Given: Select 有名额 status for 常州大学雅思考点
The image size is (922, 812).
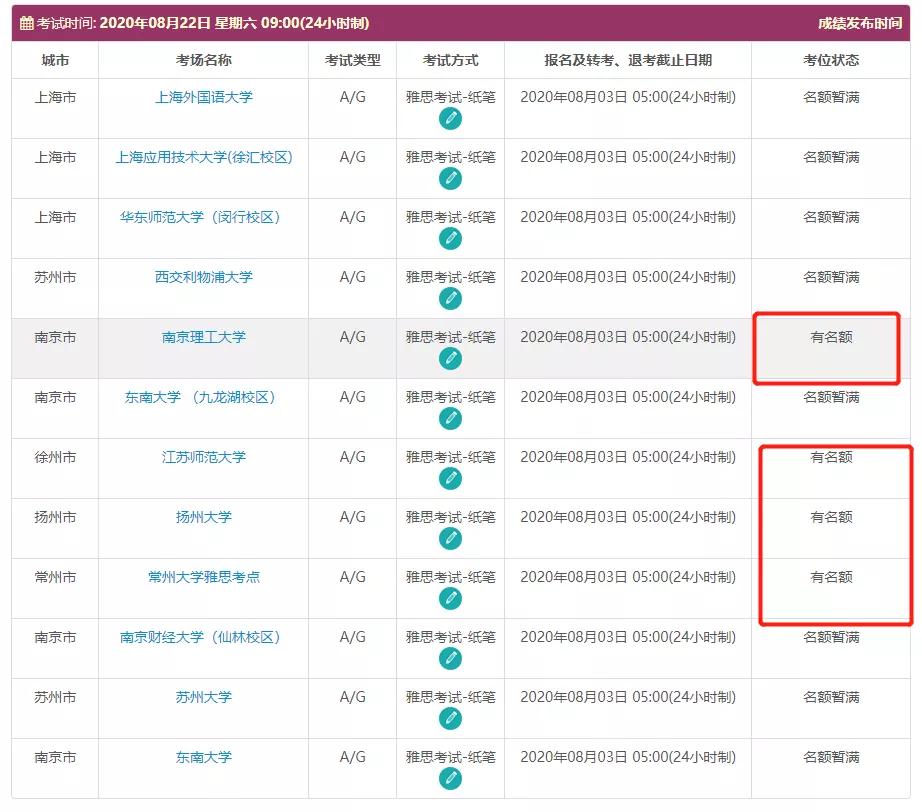Looking at the screenshot, I should point(831,577).
